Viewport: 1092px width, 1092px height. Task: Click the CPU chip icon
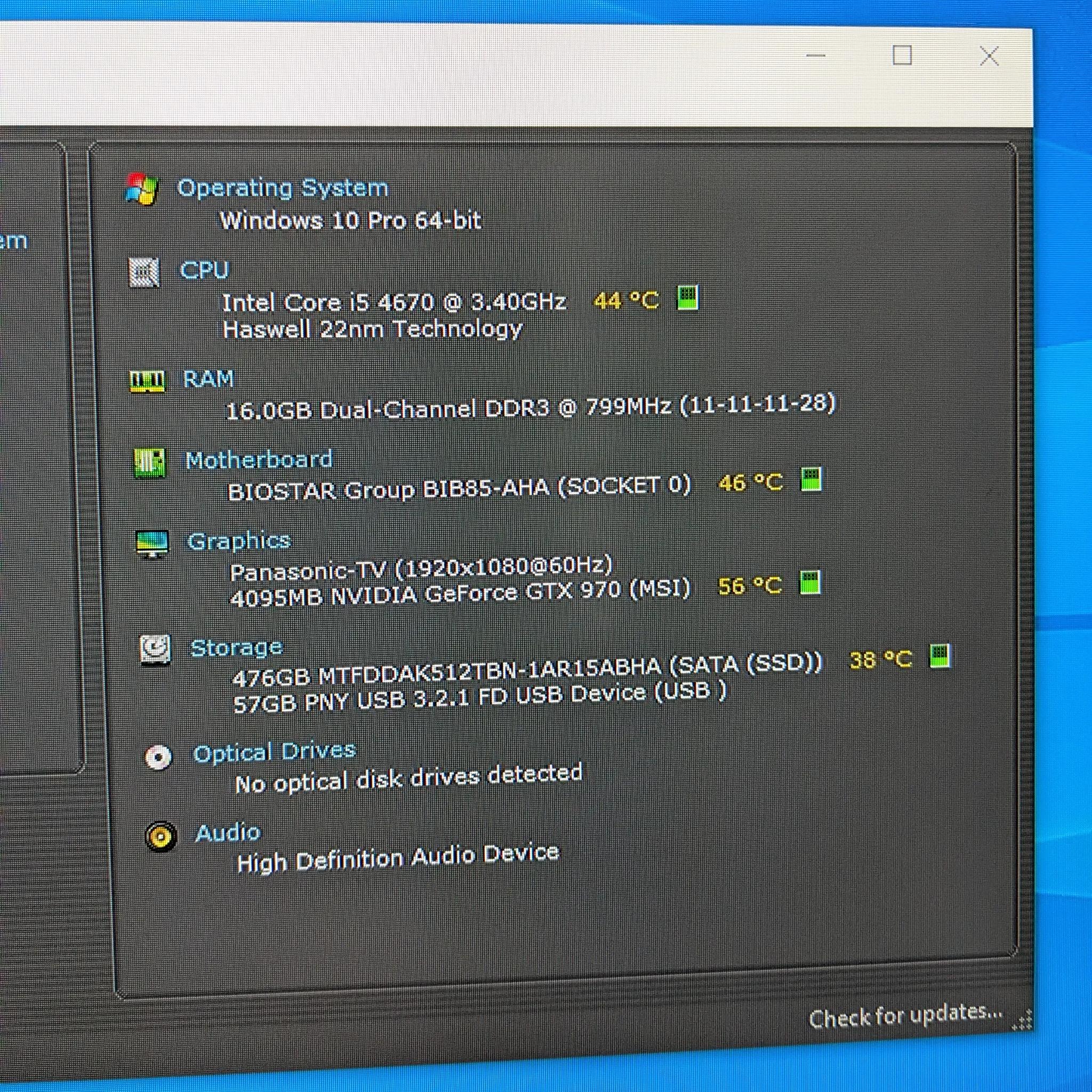point(144,272)
